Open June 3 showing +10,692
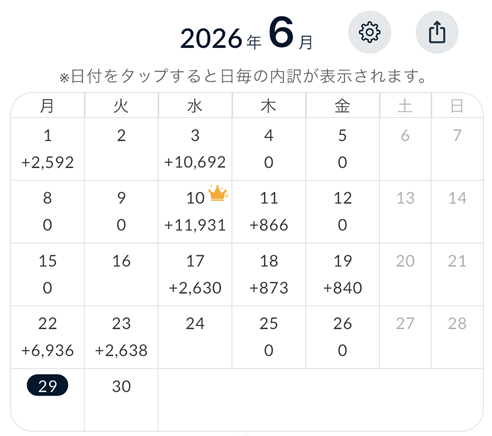 coord(195,149)
